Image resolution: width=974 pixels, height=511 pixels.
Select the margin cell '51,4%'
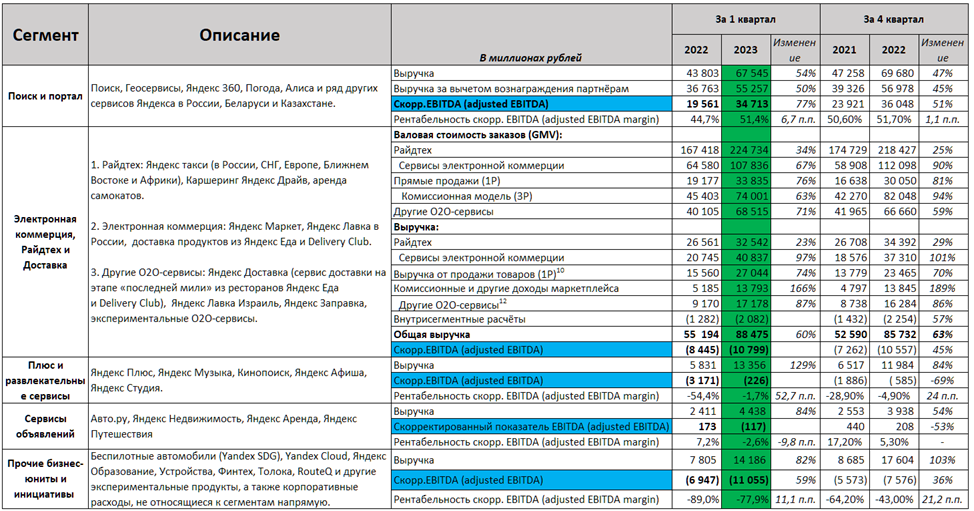pyautogui.click(x=745, y=119)
